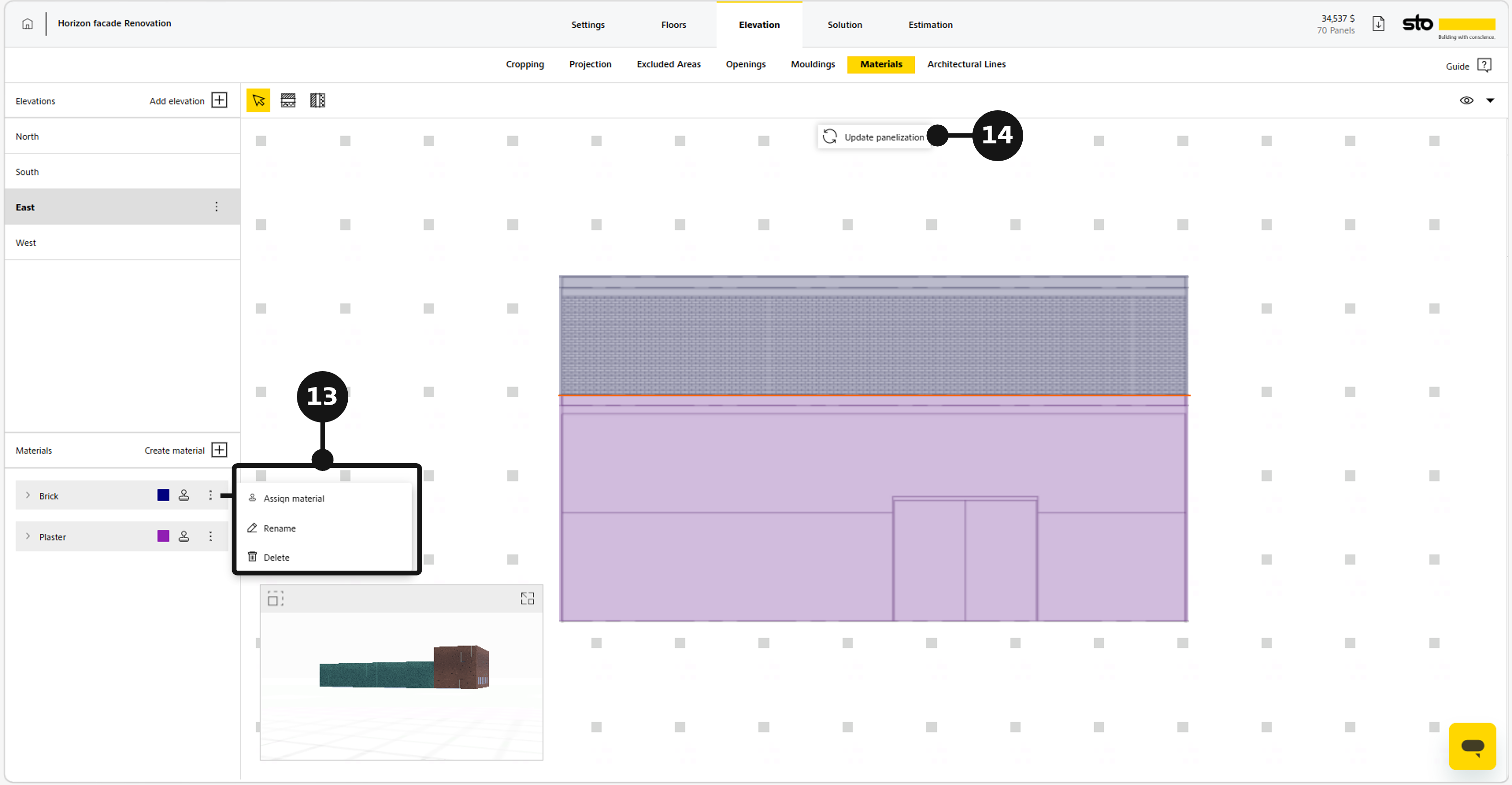Image resolution: width=1512 pixels, height=785 pixels.
Task: Expand the 3D preview to fullscreen
Action: [527, 598]
